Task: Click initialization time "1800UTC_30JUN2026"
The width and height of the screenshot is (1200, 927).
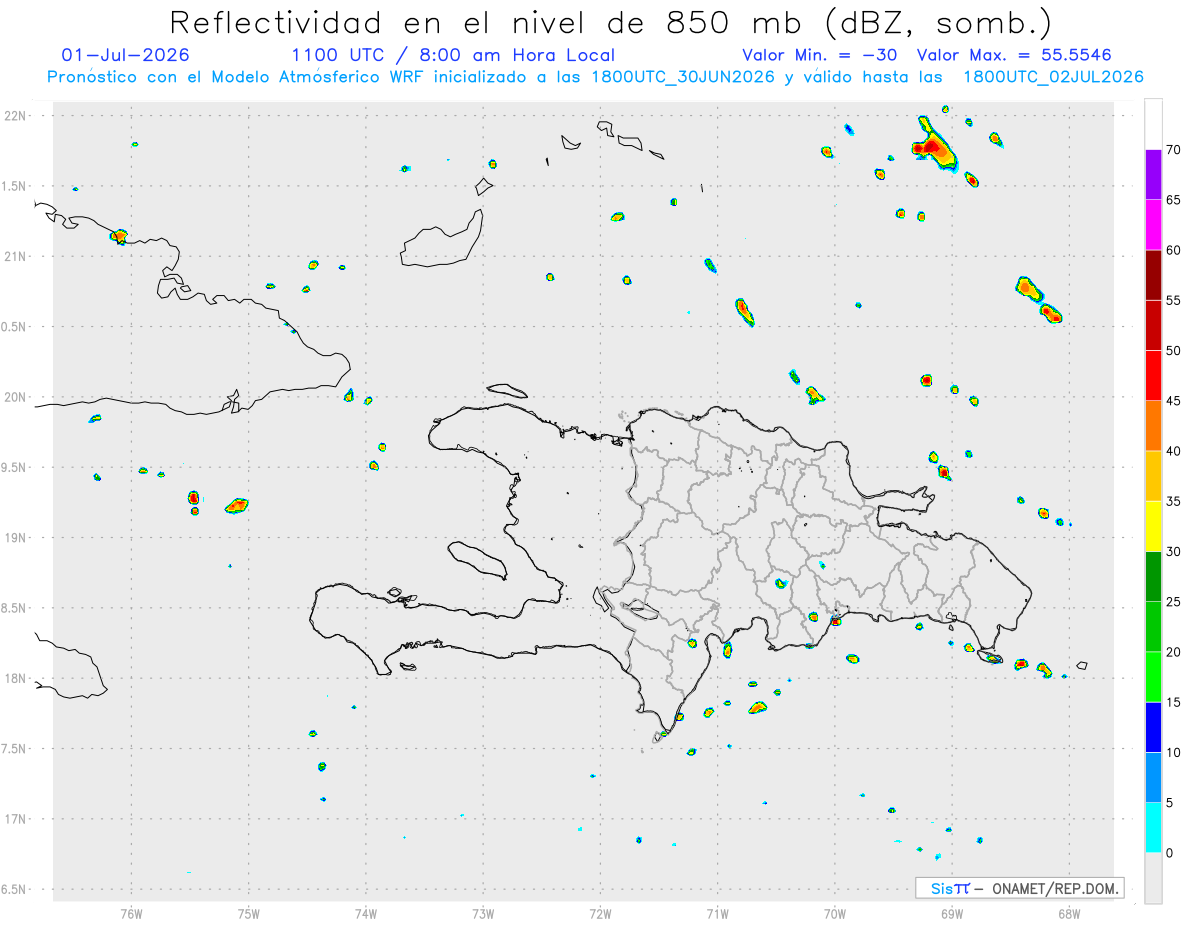Action: tap(683, 77)
